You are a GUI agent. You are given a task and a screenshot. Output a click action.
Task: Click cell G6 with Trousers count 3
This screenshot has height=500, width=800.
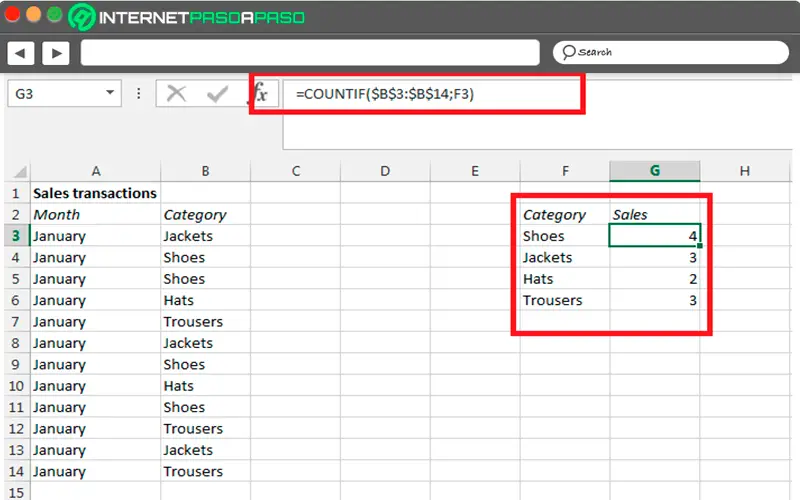[655, 301]
